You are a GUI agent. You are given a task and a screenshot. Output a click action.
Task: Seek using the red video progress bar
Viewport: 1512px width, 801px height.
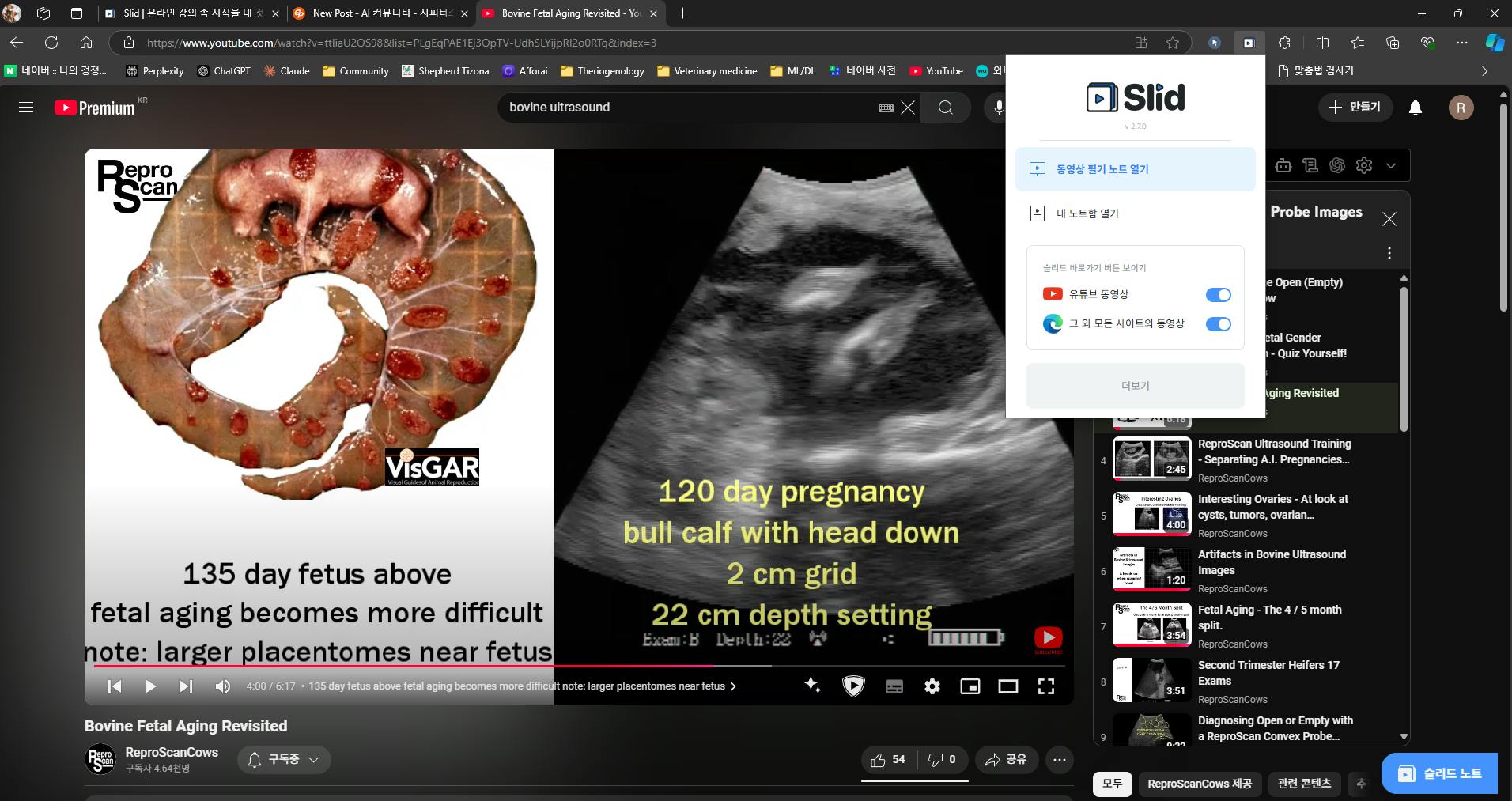point(474,667)
